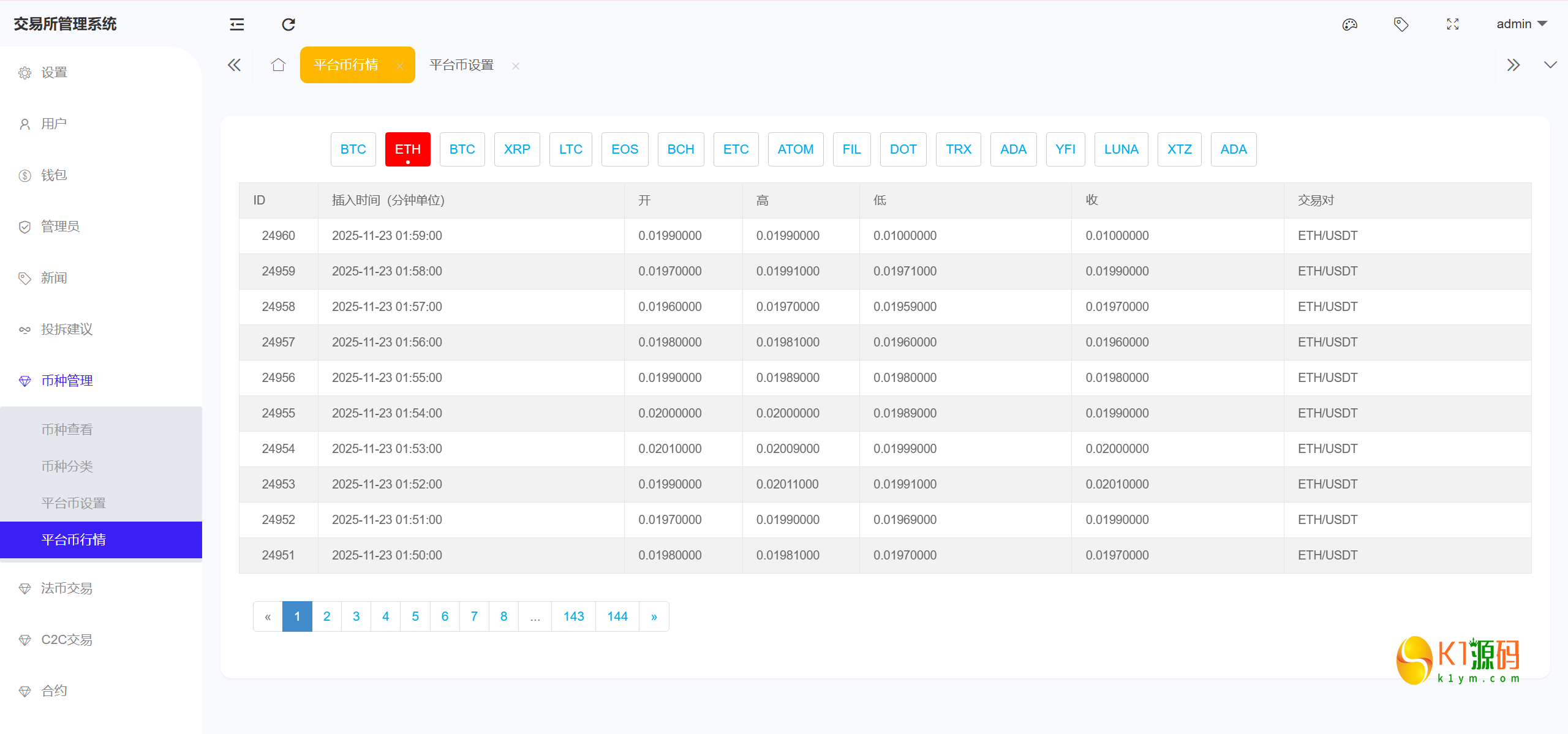1568x734 pixels.
Task: Expand the tab options chevron on the right
Action: point(1550,65)
